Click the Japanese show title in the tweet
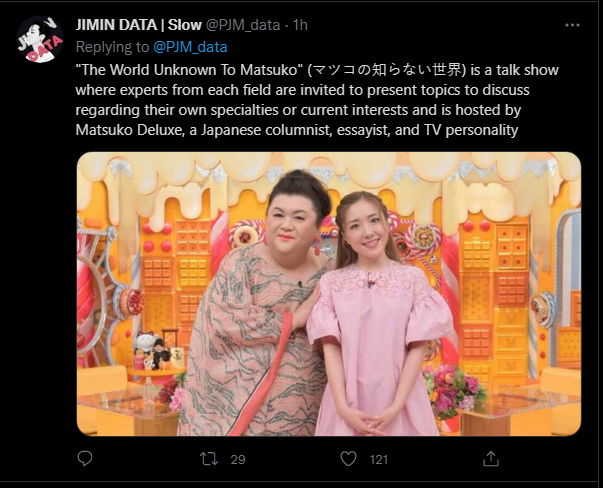Screen dimensions: 603x488 (x=388, y=70)
